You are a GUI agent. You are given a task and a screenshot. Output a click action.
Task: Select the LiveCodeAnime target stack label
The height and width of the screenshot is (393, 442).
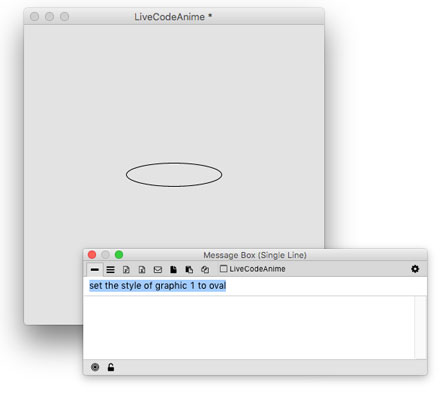253,269
